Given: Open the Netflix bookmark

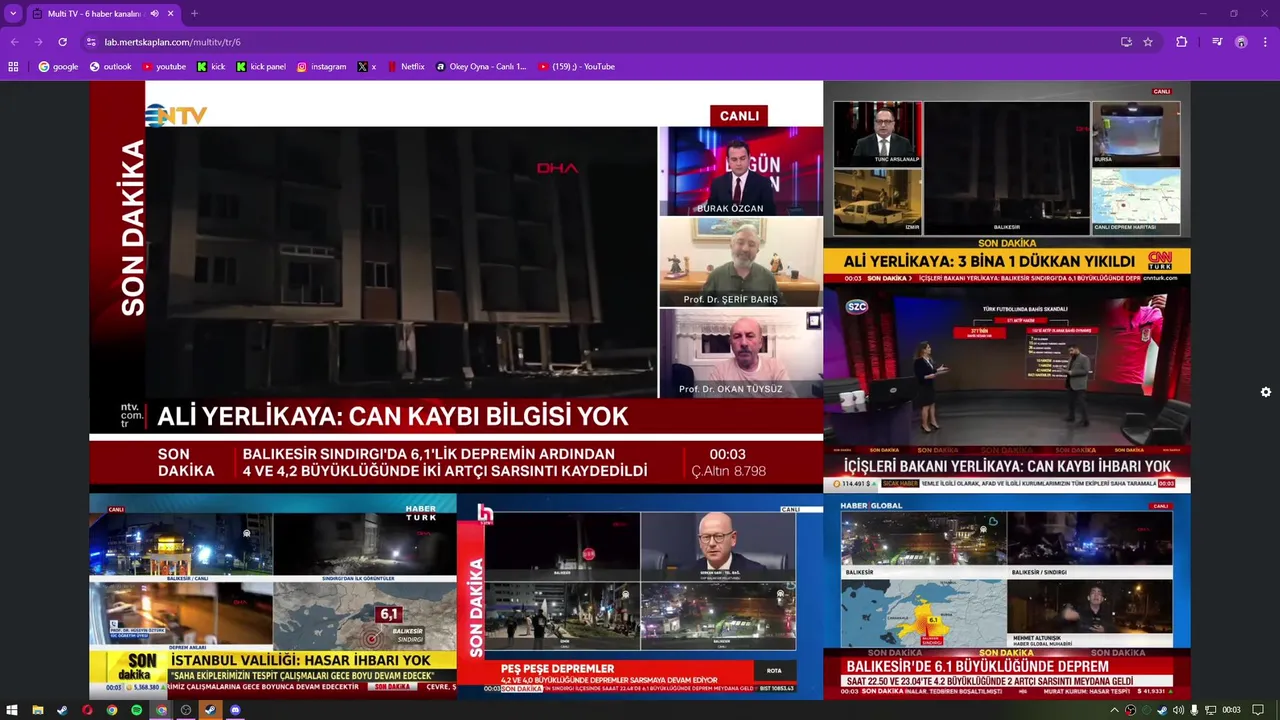Looking at the screenshot, I should [x=405, y=67].
